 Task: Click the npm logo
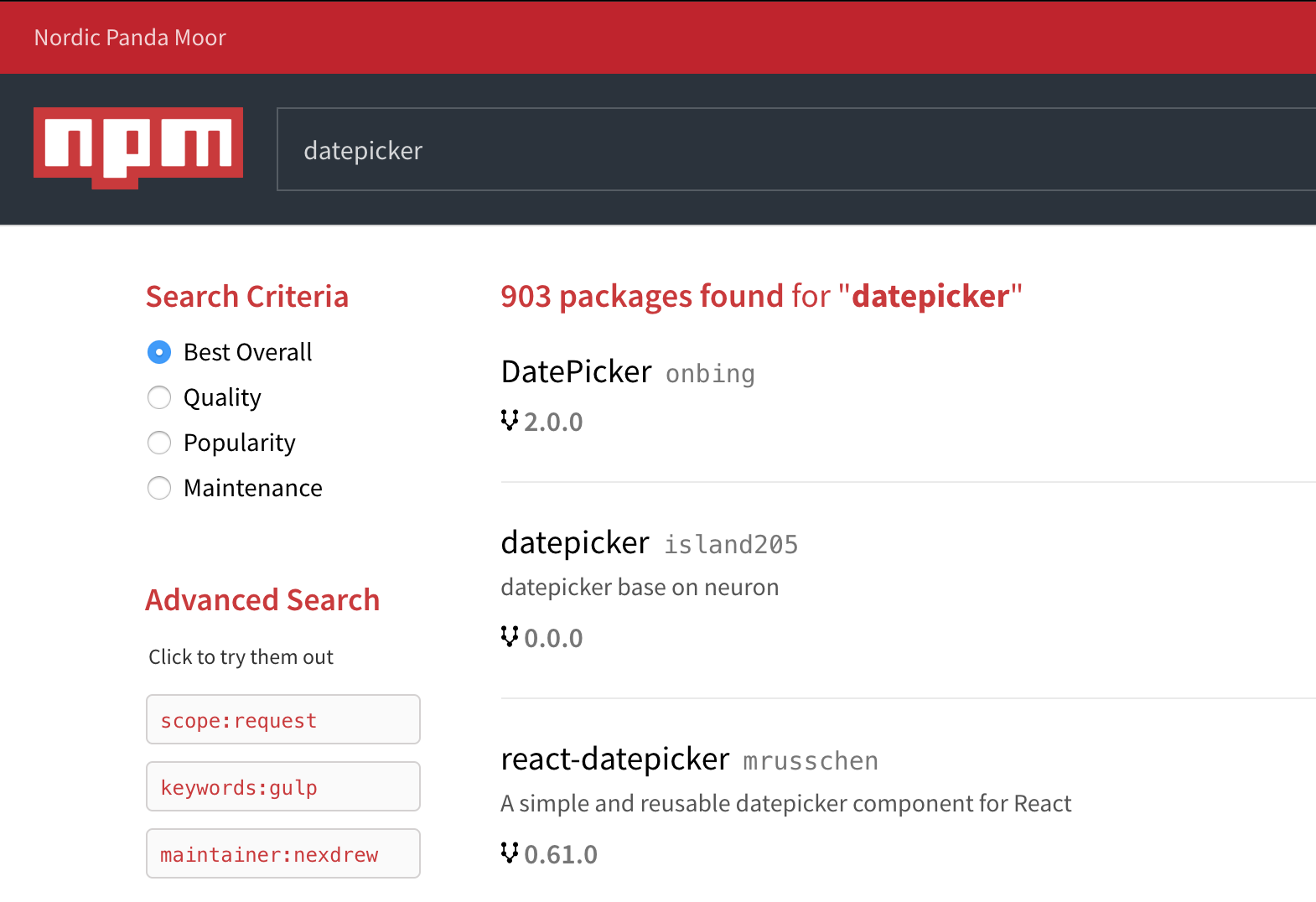click(x=138, y=148)
